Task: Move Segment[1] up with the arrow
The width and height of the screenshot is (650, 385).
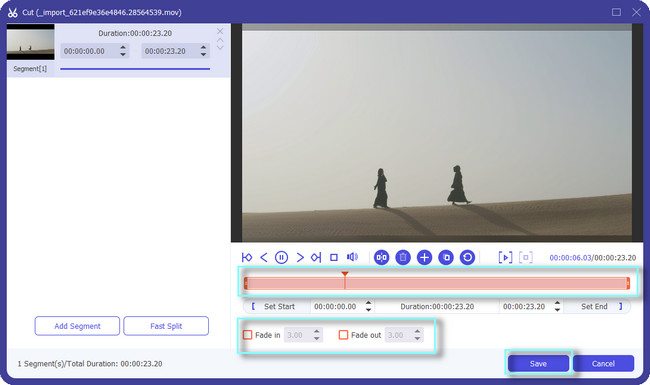Action: click(220, 40)
